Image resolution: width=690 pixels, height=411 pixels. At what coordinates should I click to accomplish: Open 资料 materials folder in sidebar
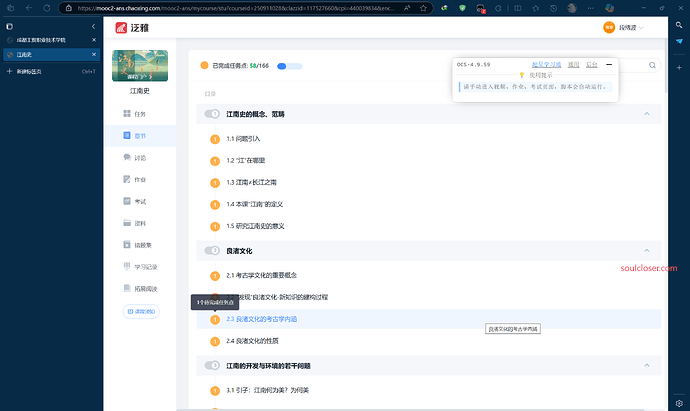(134, 223)
